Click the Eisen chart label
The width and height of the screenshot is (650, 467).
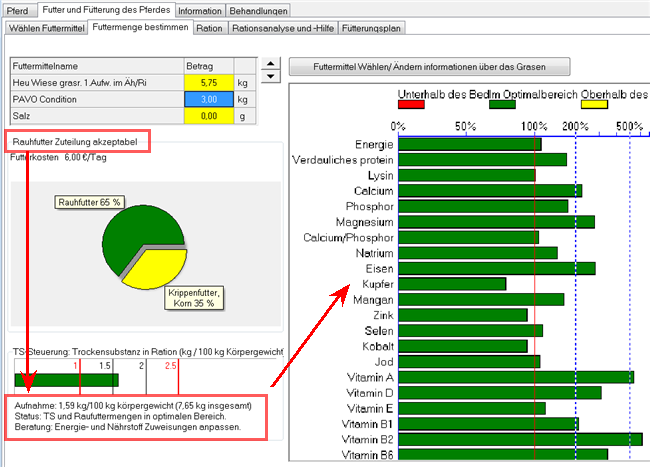[x=379, y=269]
